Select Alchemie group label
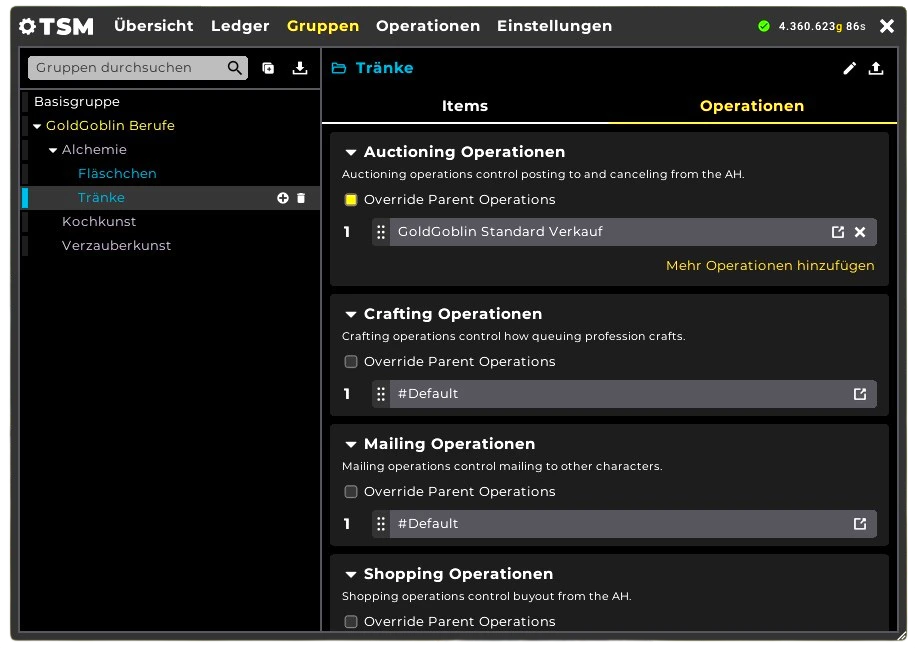Viewport: 915px width, 648px height. coord(94,149)
